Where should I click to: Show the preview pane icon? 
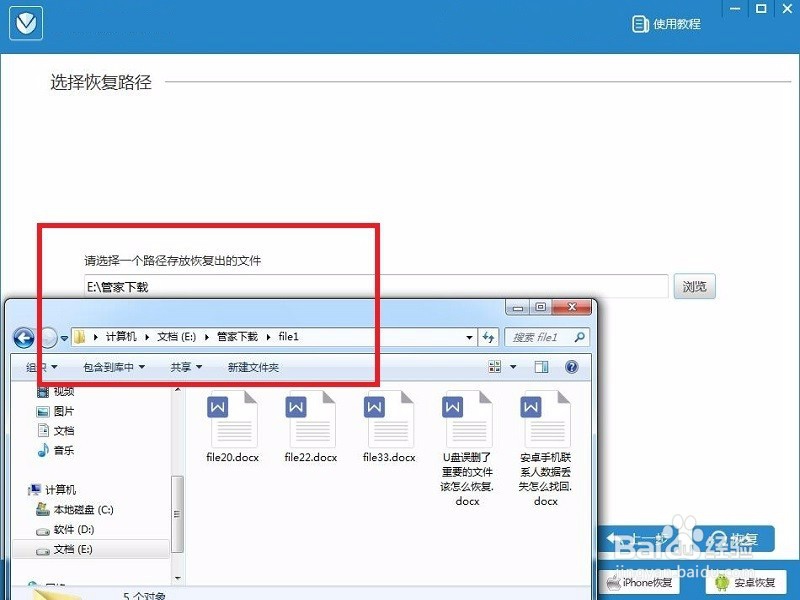pos(540,367)
